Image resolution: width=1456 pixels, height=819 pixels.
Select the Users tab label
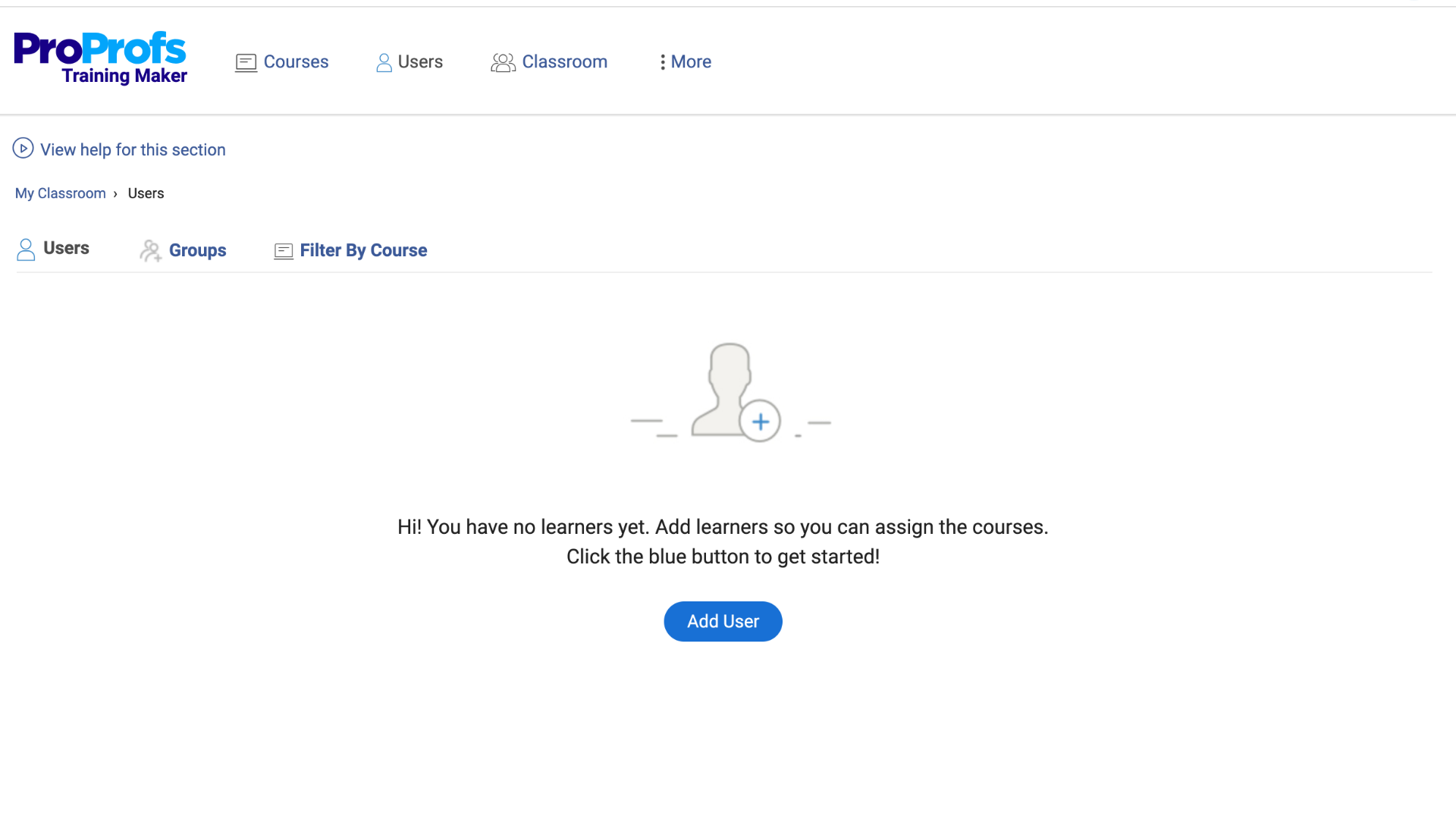tap(66, 248)
